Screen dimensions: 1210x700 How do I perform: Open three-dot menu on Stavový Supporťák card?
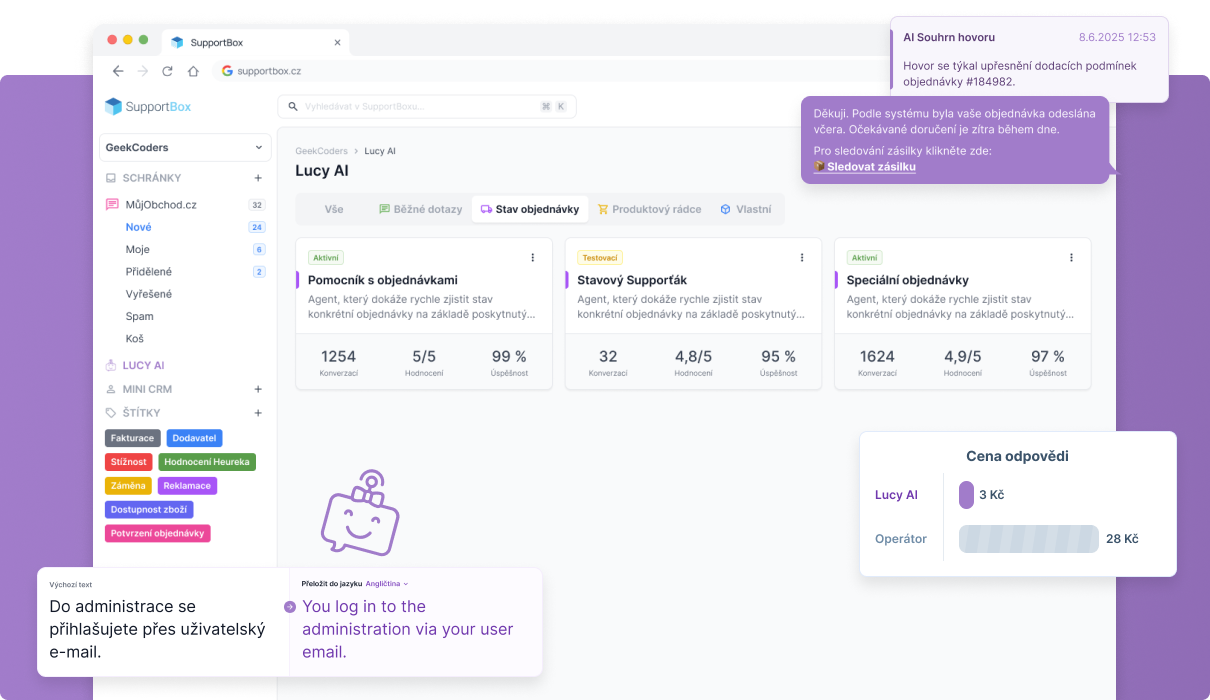click(x=802, y=257)
